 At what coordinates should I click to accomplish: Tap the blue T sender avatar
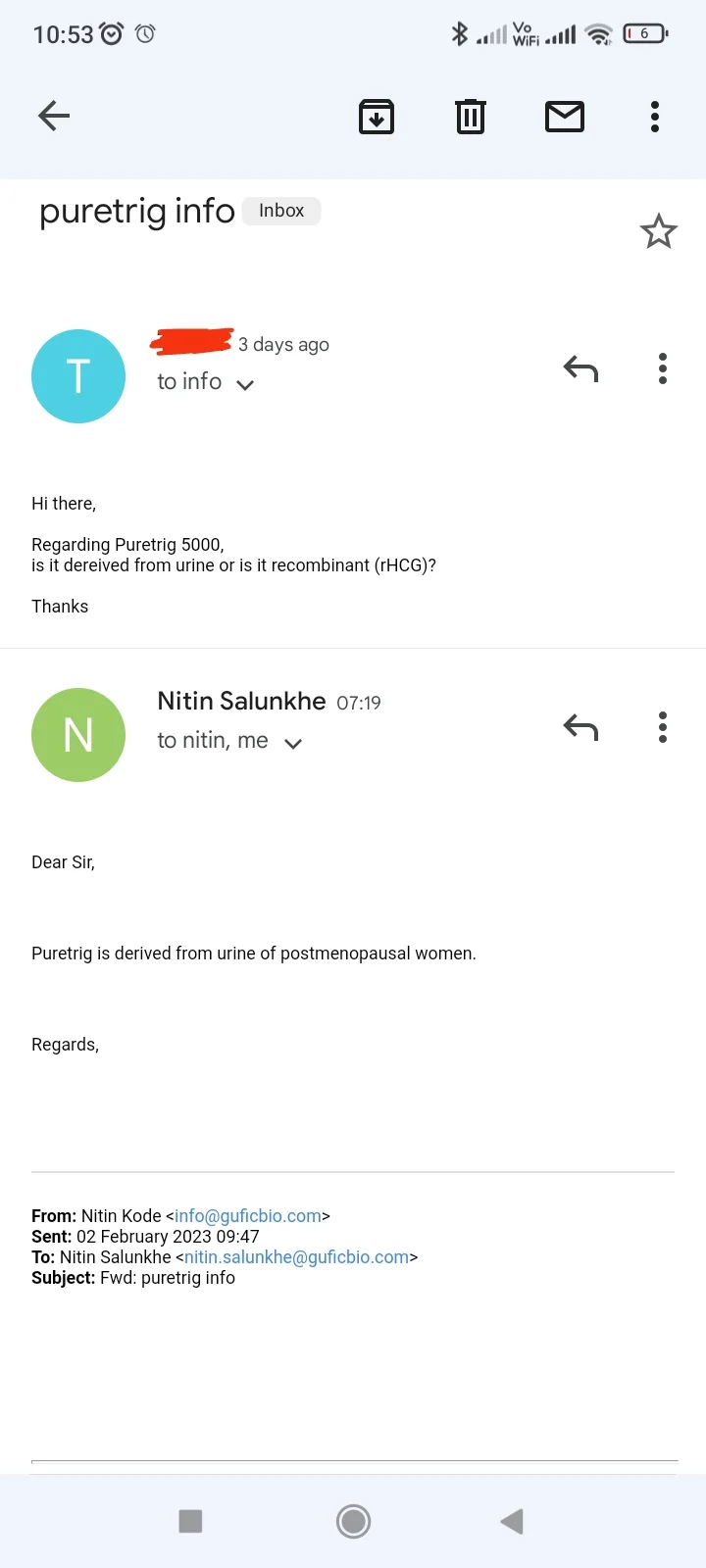[78, 376]
